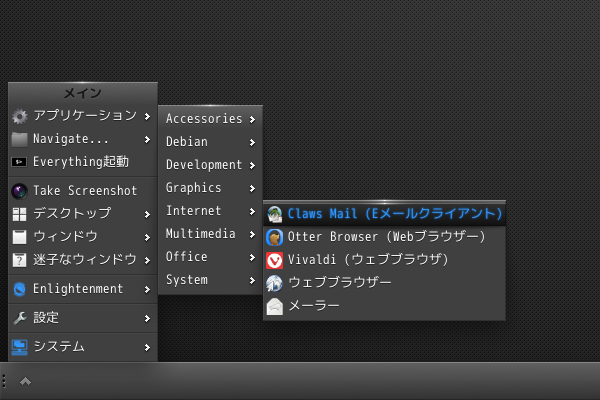Open the デスクトップ menu item
The width and height of the screenshot is (600, 400).
83,214
